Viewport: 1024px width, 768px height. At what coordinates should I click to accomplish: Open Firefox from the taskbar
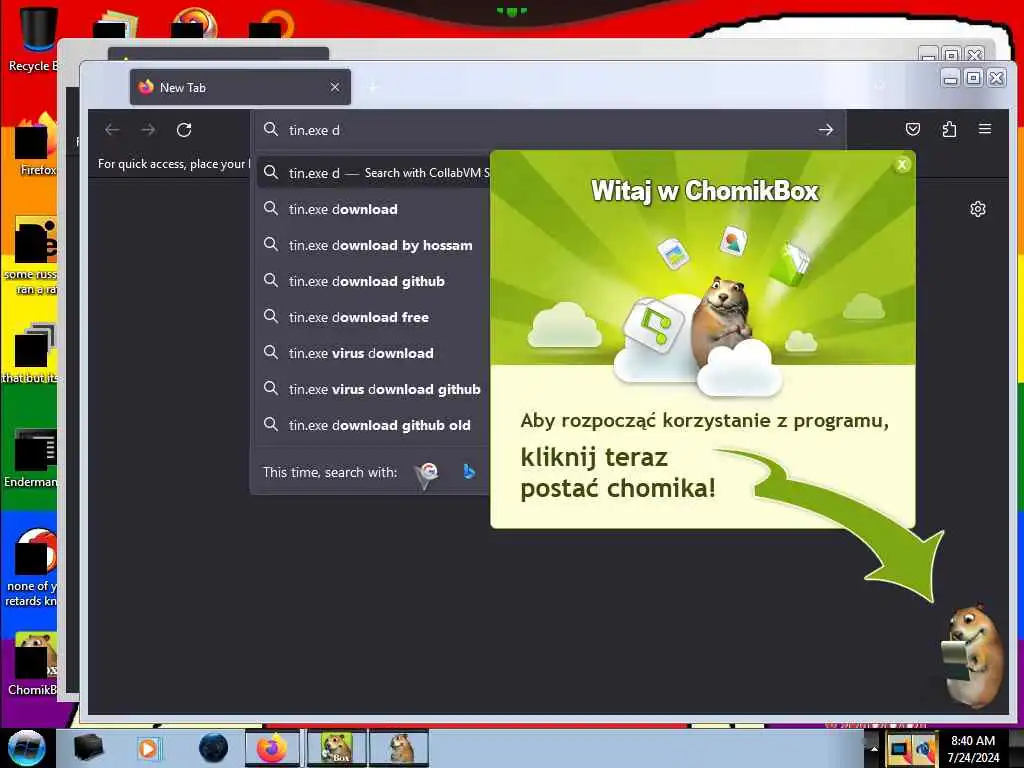point(272,748)
